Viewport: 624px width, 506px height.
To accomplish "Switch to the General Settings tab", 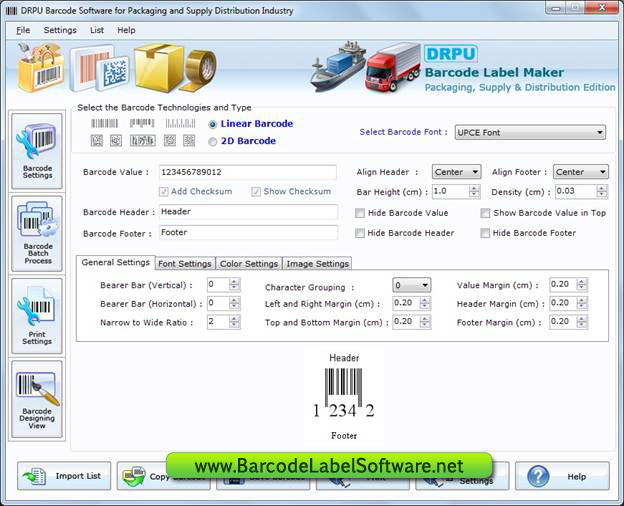I will [x=115, y=263].
